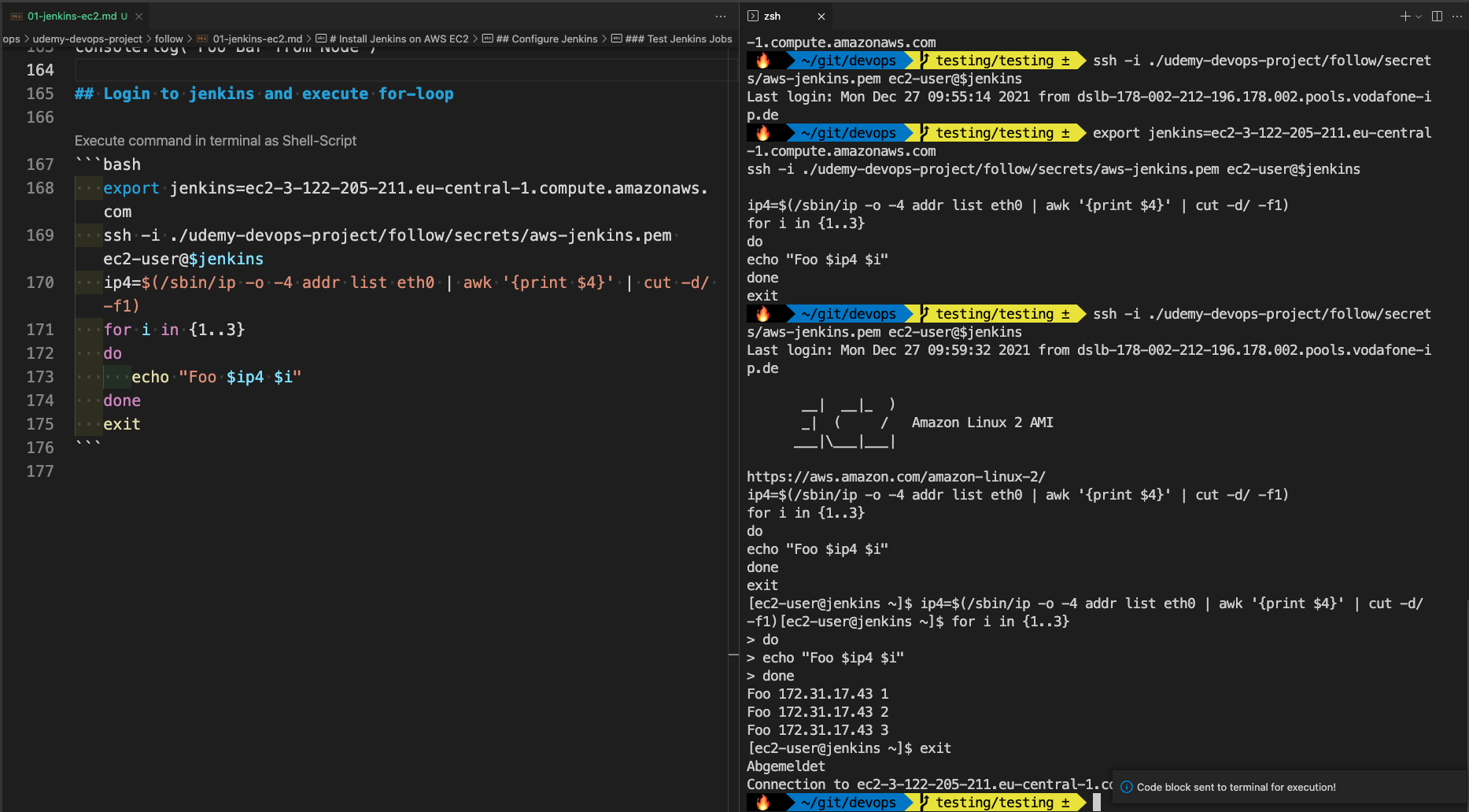Close the zsh terminal tab
The height and width of the screenshot is (812, 1469).
(821, 16)
